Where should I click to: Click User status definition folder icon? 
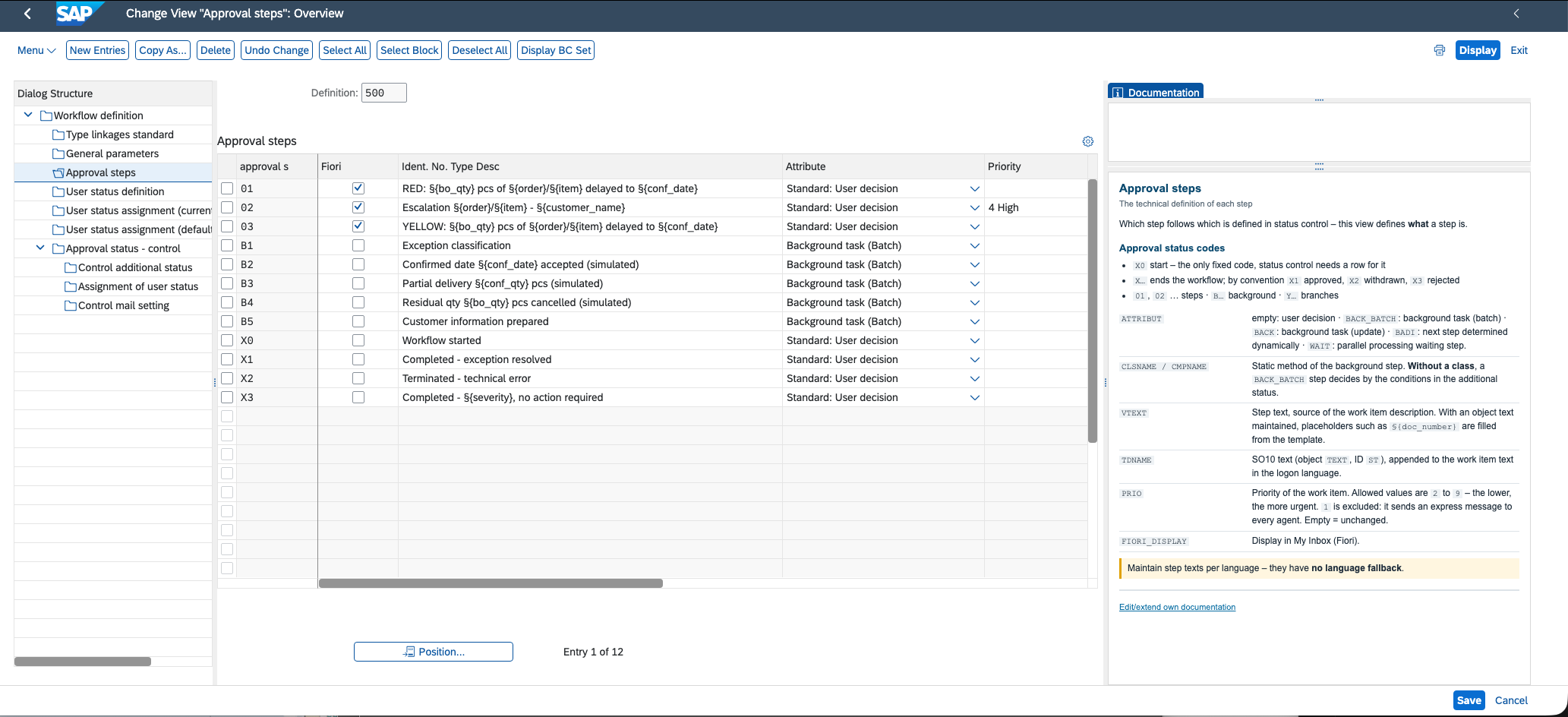[58, 191]
